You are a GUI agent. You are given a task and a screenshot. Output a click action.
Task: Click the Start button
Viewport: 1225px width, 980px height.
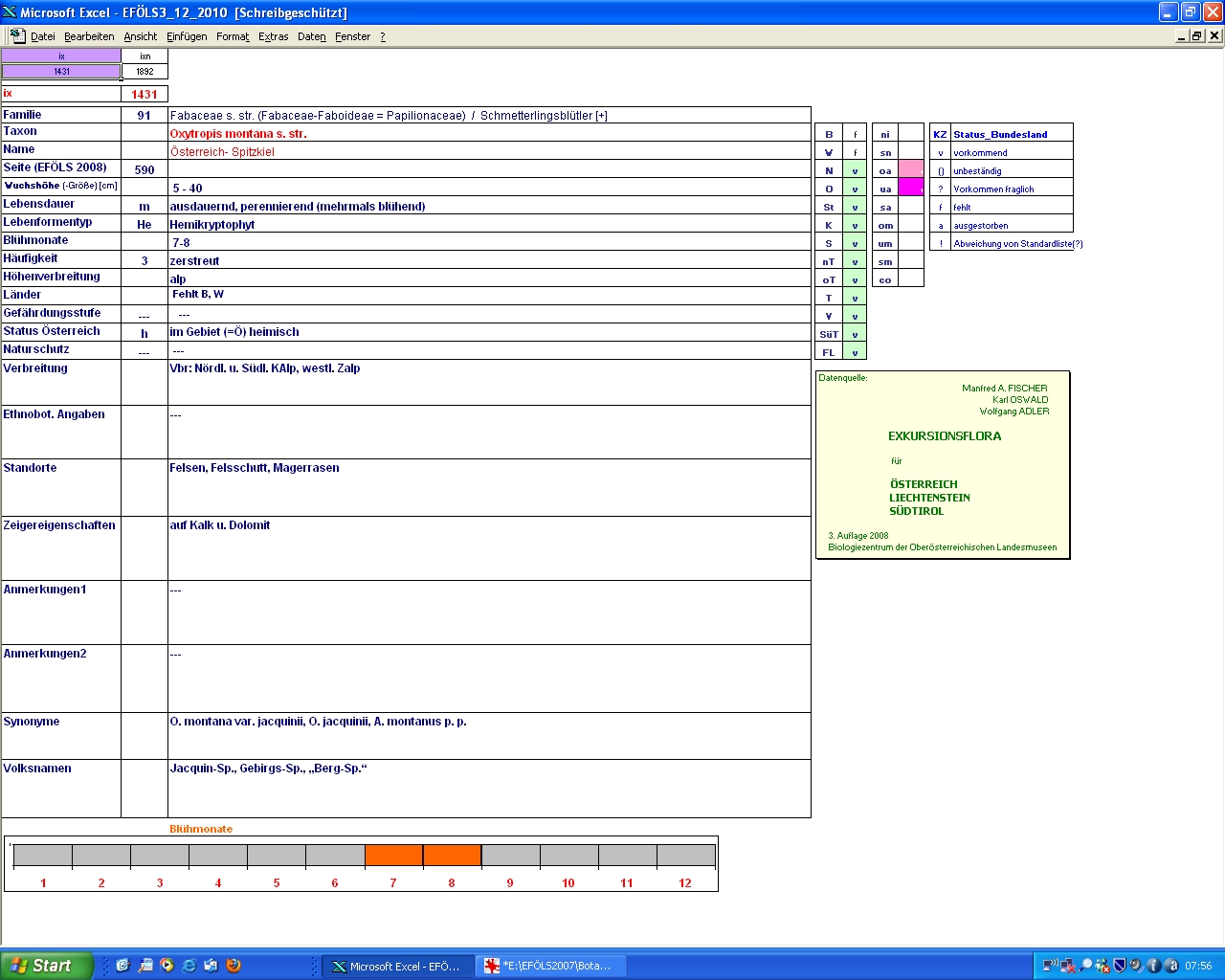tap(47, 966)
